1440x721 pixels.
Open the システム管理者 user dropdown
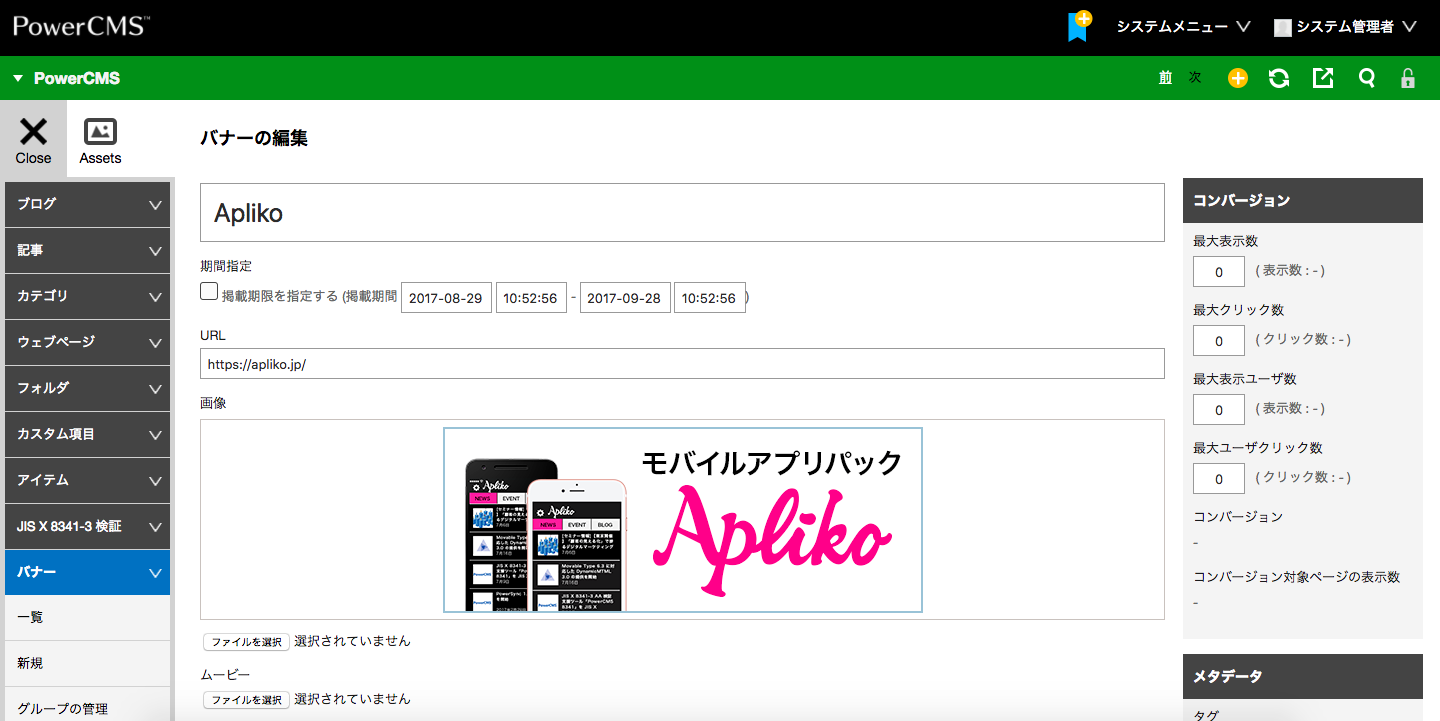point(1346,27)
